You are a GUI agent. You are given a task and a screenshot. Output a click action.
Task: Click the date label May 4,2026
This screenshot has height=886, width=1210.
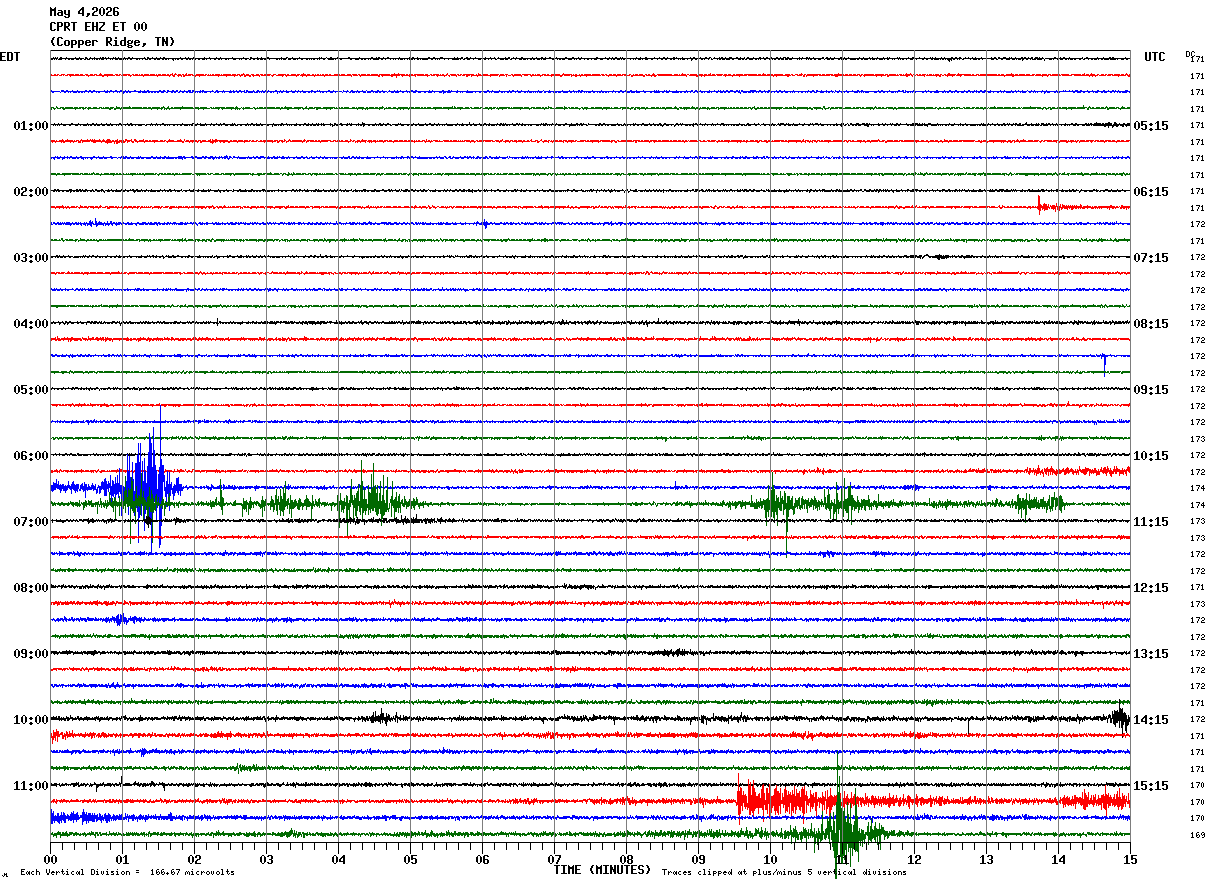(84, 12)
